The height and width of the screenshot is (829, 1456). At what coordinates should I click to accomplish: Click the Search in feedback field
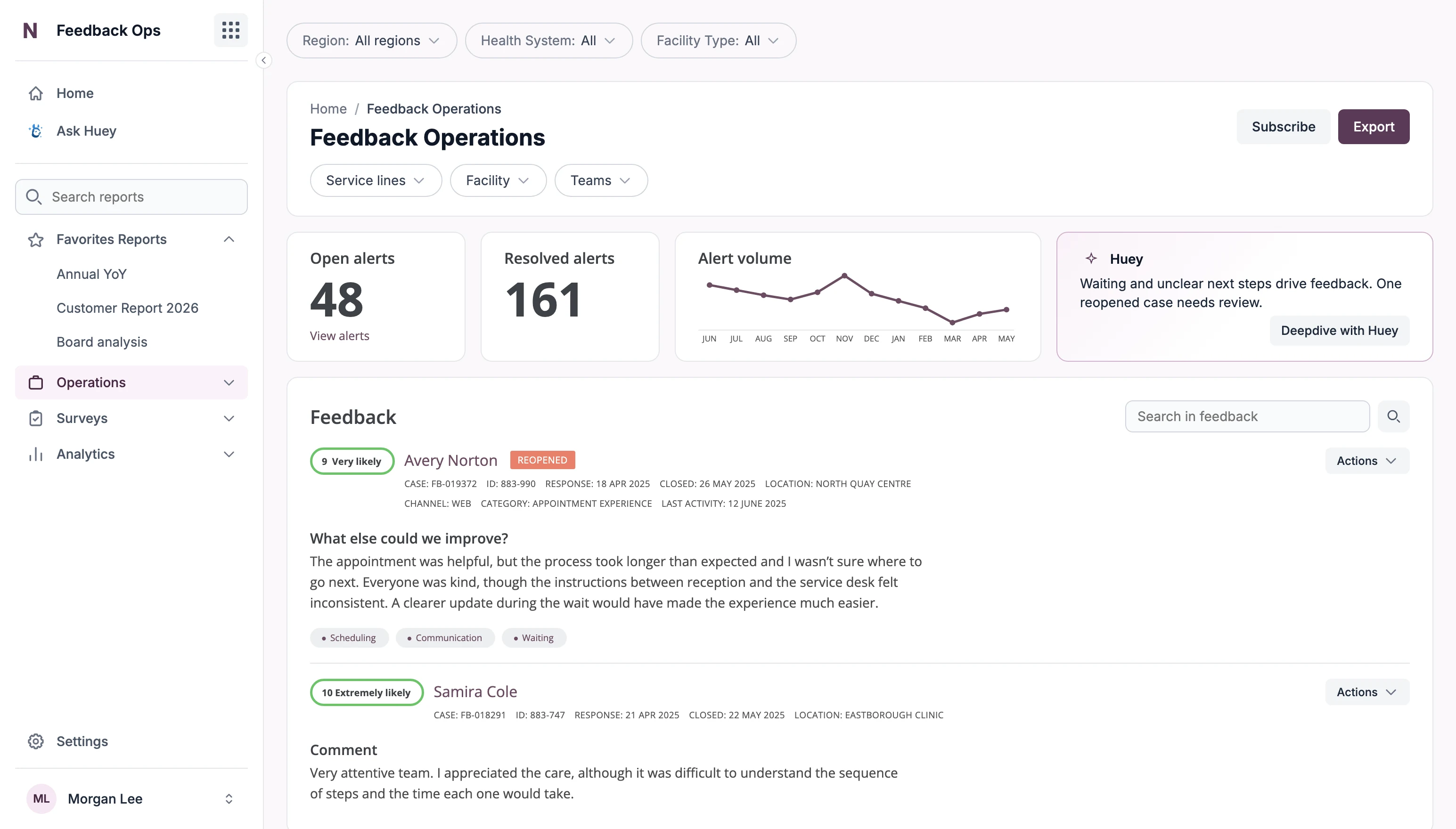[x=1247, y=416]
